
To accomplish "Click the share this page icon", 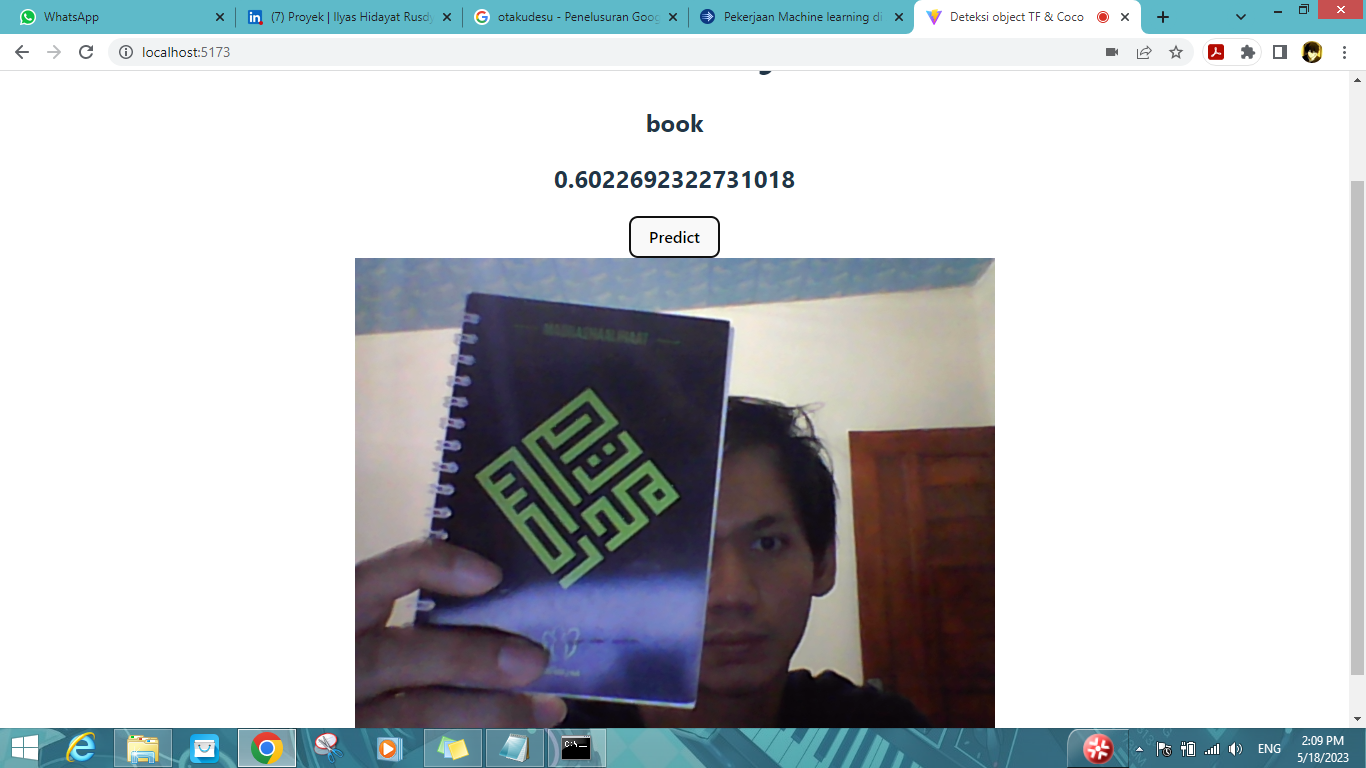I will tap(1144, 52).
